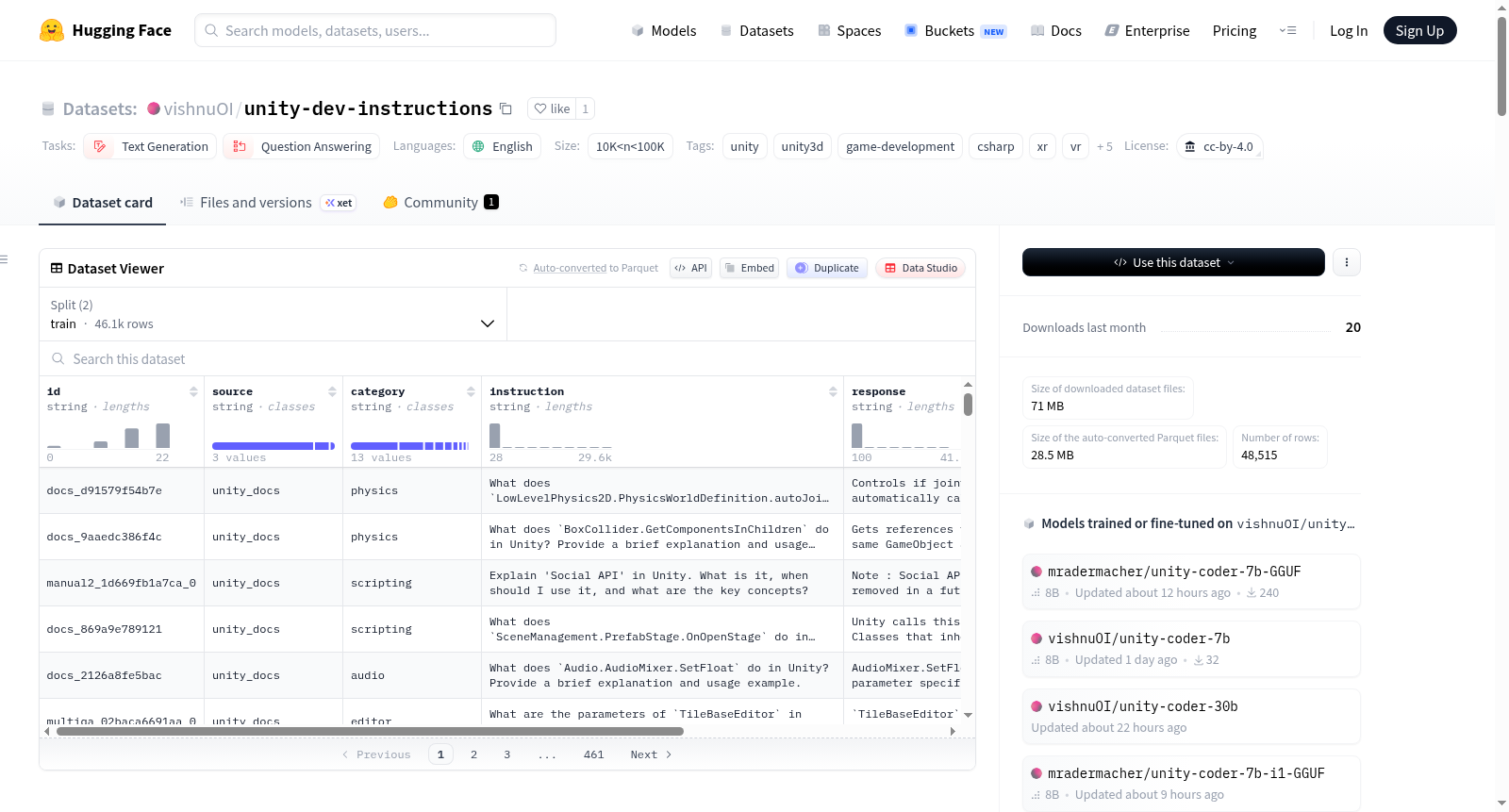Open the vishnuOI author profile link
This screenshot has width=1509, height=812.
click(x=198, y=108)
